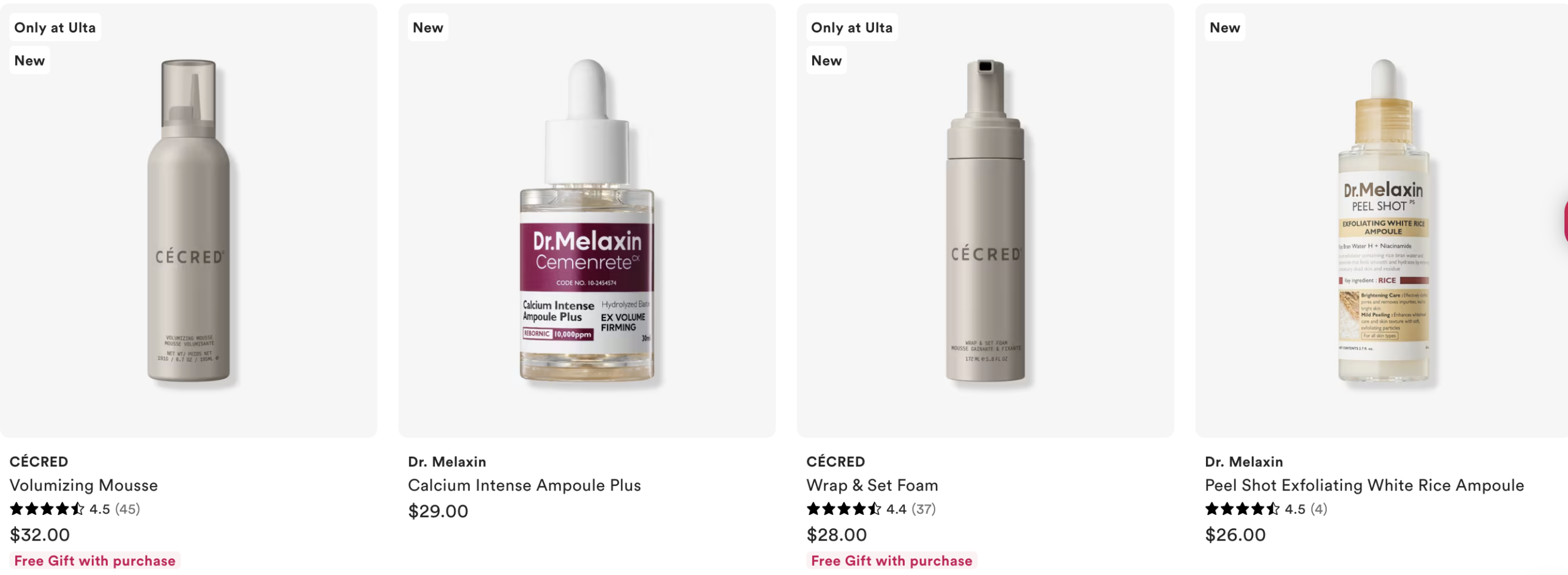Open the CÉCRED Volumizing Mousse product image
1568x575 pixels.
[189, 221]
